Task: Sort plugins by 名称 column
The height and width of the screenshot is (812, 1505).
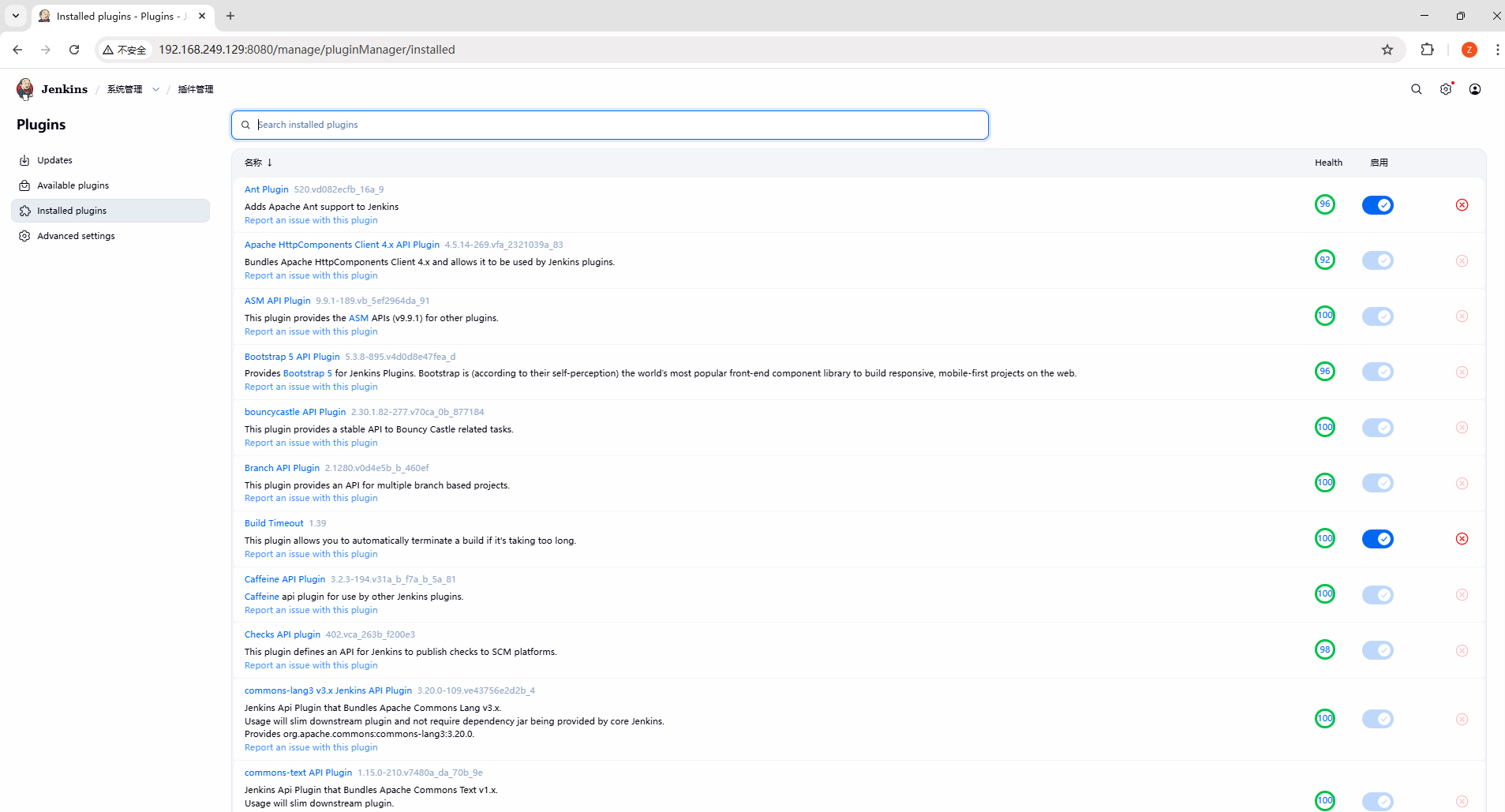Action: (x=258, y=163)
